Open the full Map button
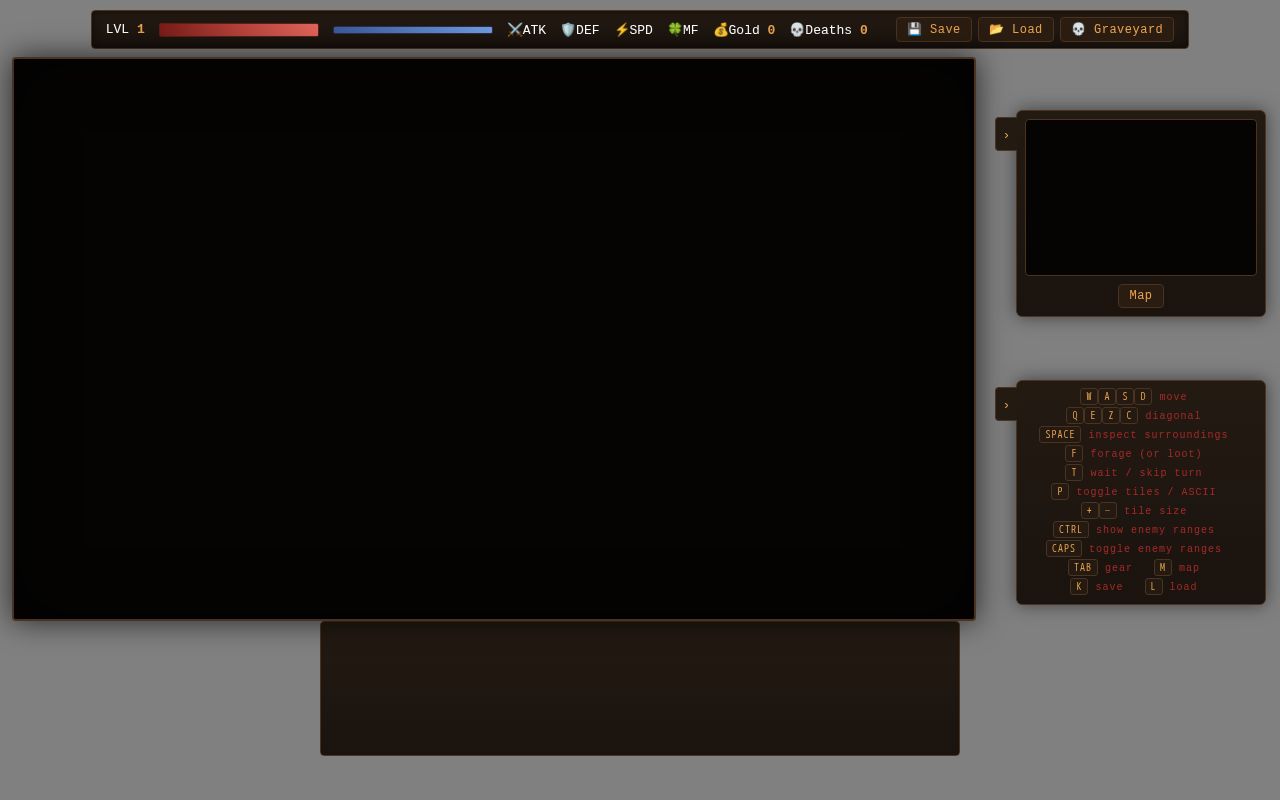The width and height of the screenshot is (1280, 800). click(x=1141, y=296)
